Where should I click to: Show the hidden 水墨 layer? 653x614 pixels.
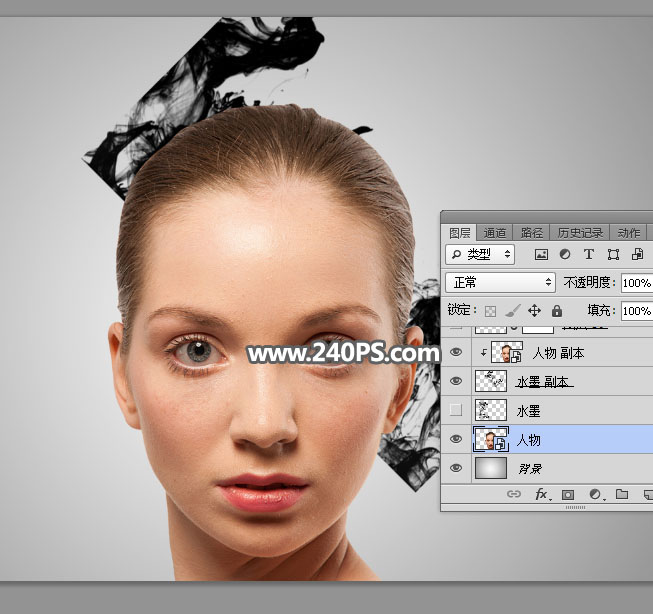point(456,410)
